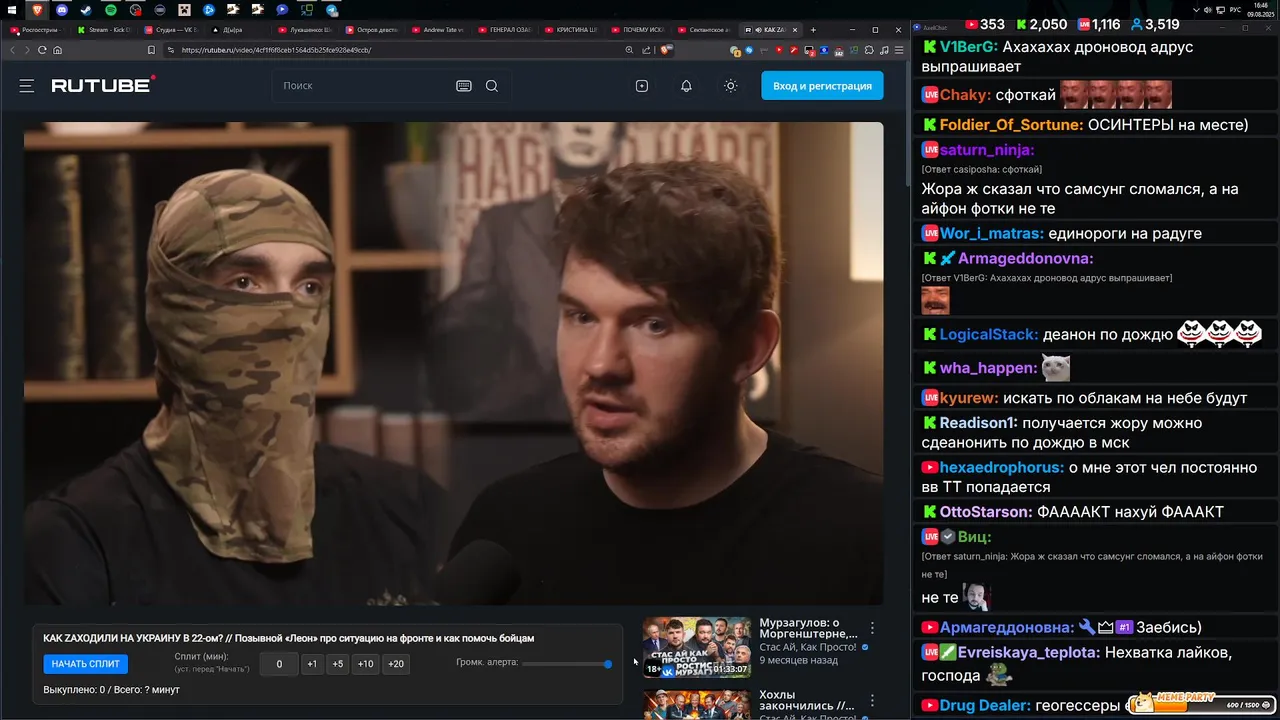Open Brave browser from the taskbar
1280x720 pixels.
pos(38,10)
